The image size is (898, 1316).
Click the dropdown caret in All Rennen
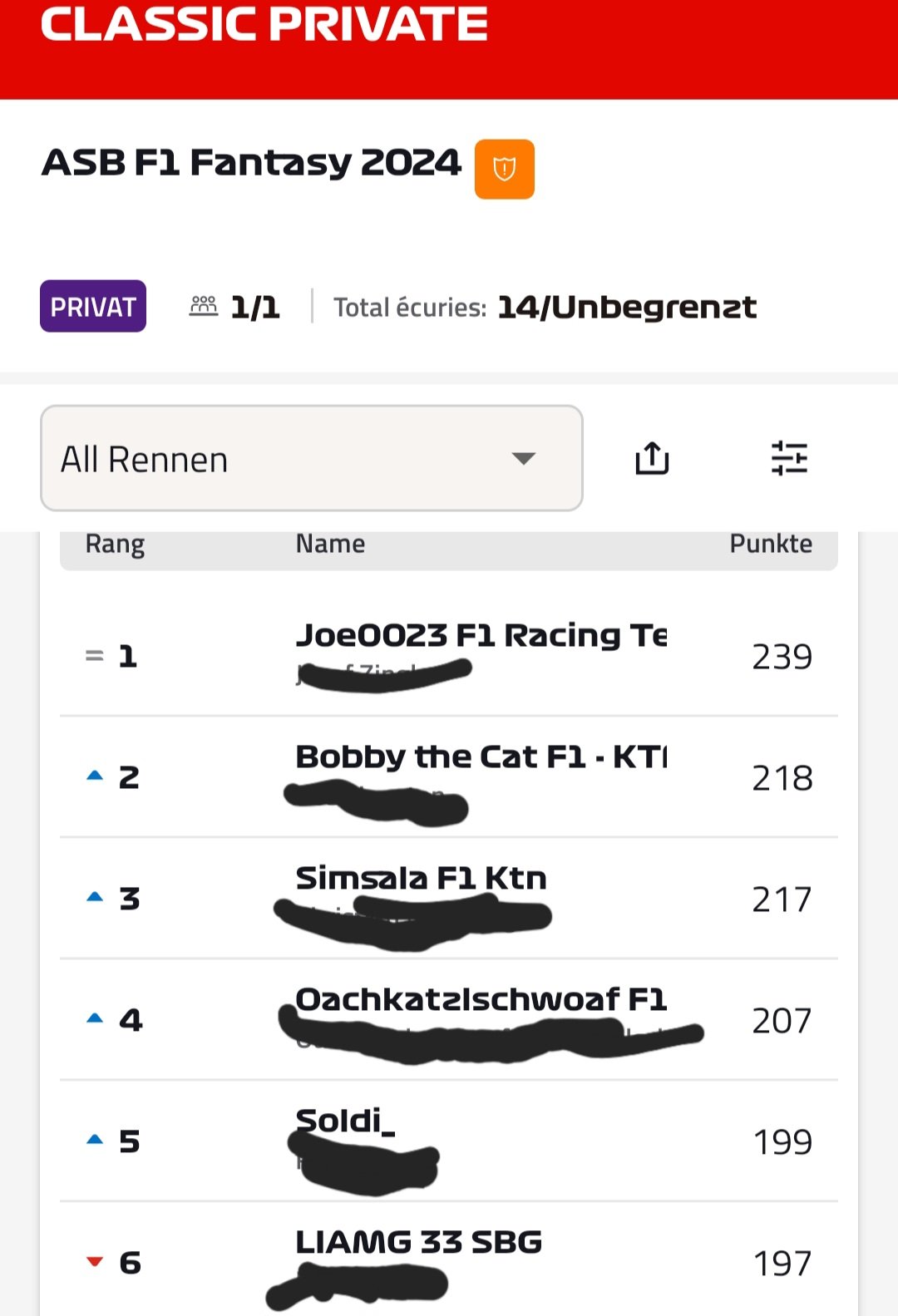click(x=523, y=459)
